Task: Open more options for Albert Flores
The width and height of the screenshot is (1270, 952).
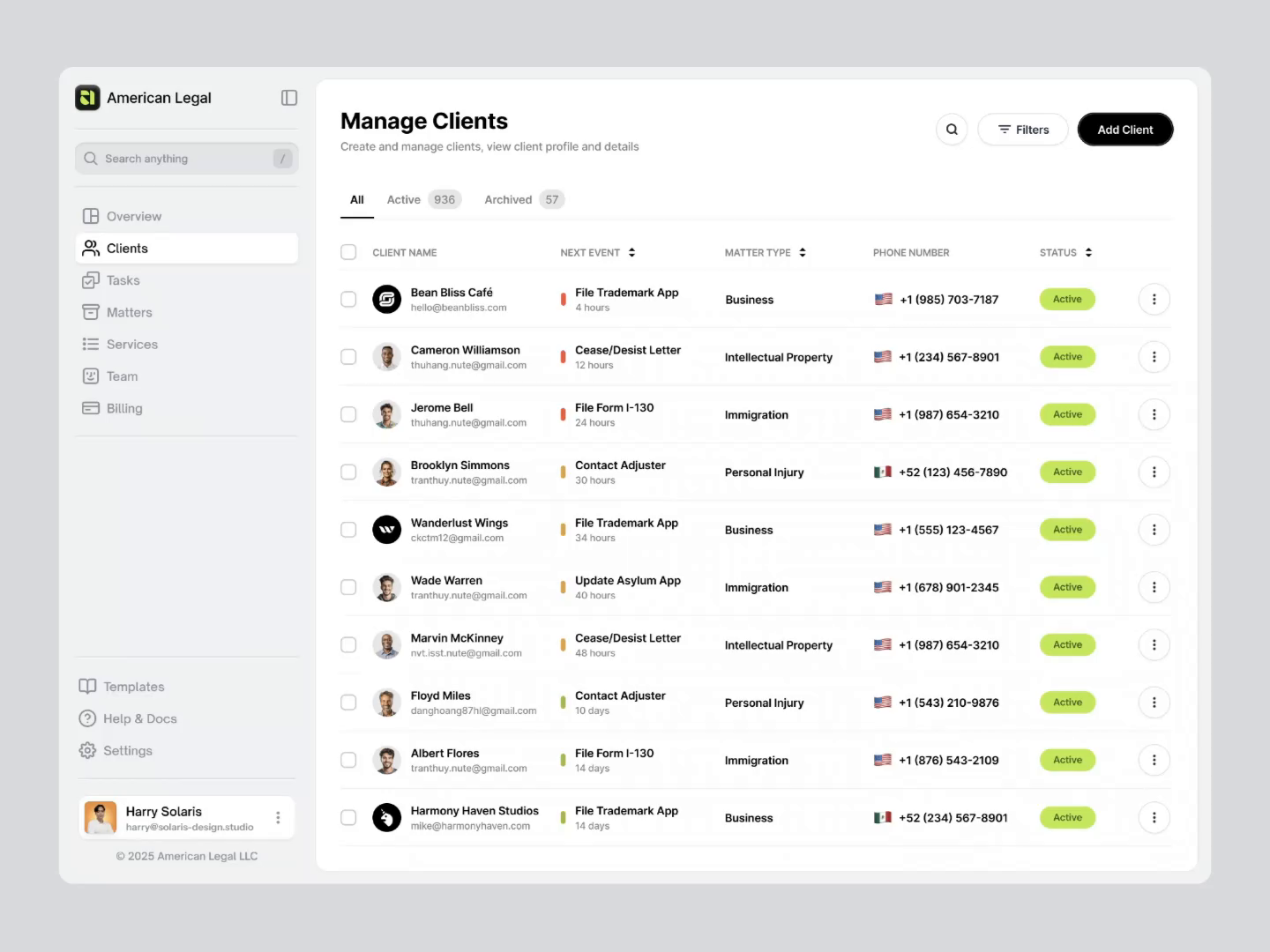Action: (x=1154, y=760)
